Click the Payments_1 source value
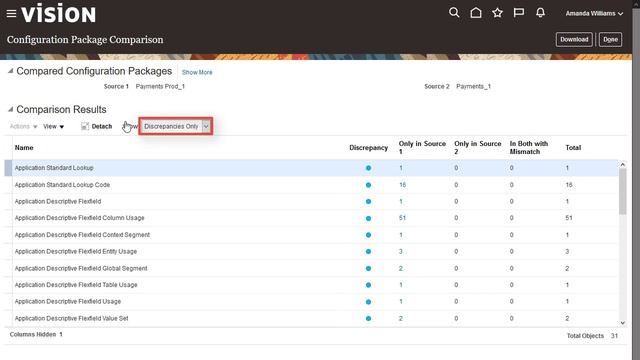Viewport: 640px width, 360px height. [473, 87]
